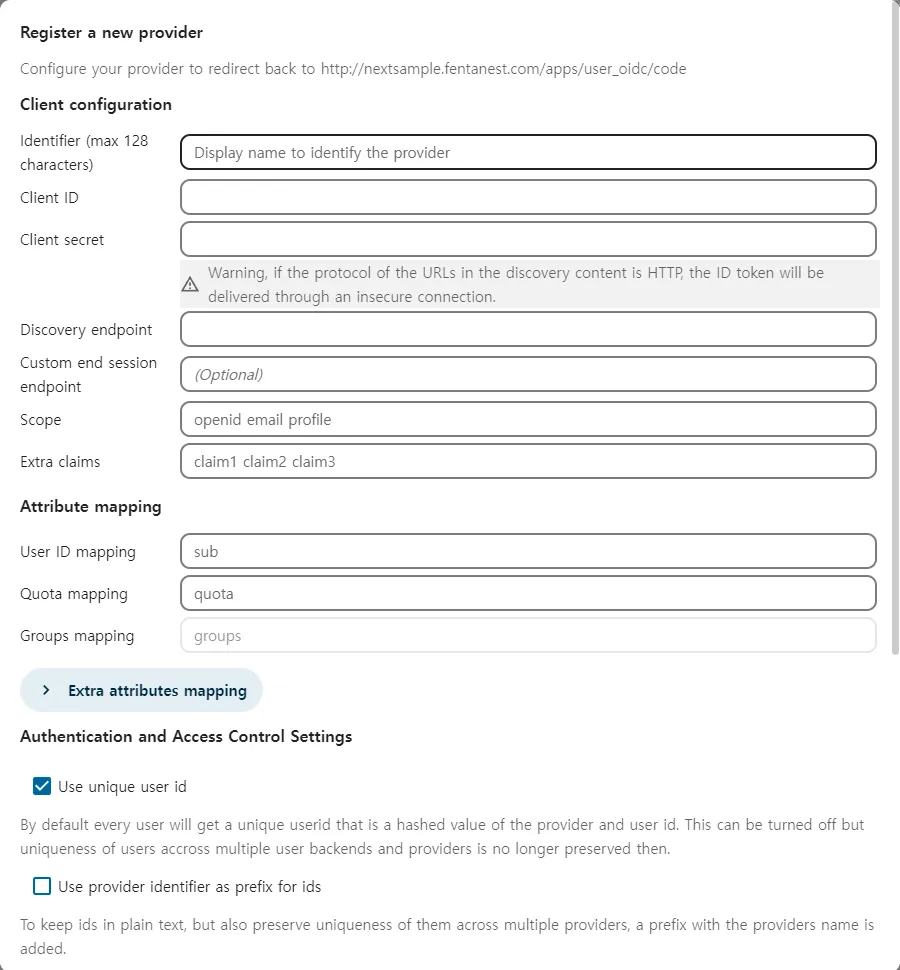The image size is (900, 970).
Task: Click the warning triangle icon
Action: [x=190, y=283]
